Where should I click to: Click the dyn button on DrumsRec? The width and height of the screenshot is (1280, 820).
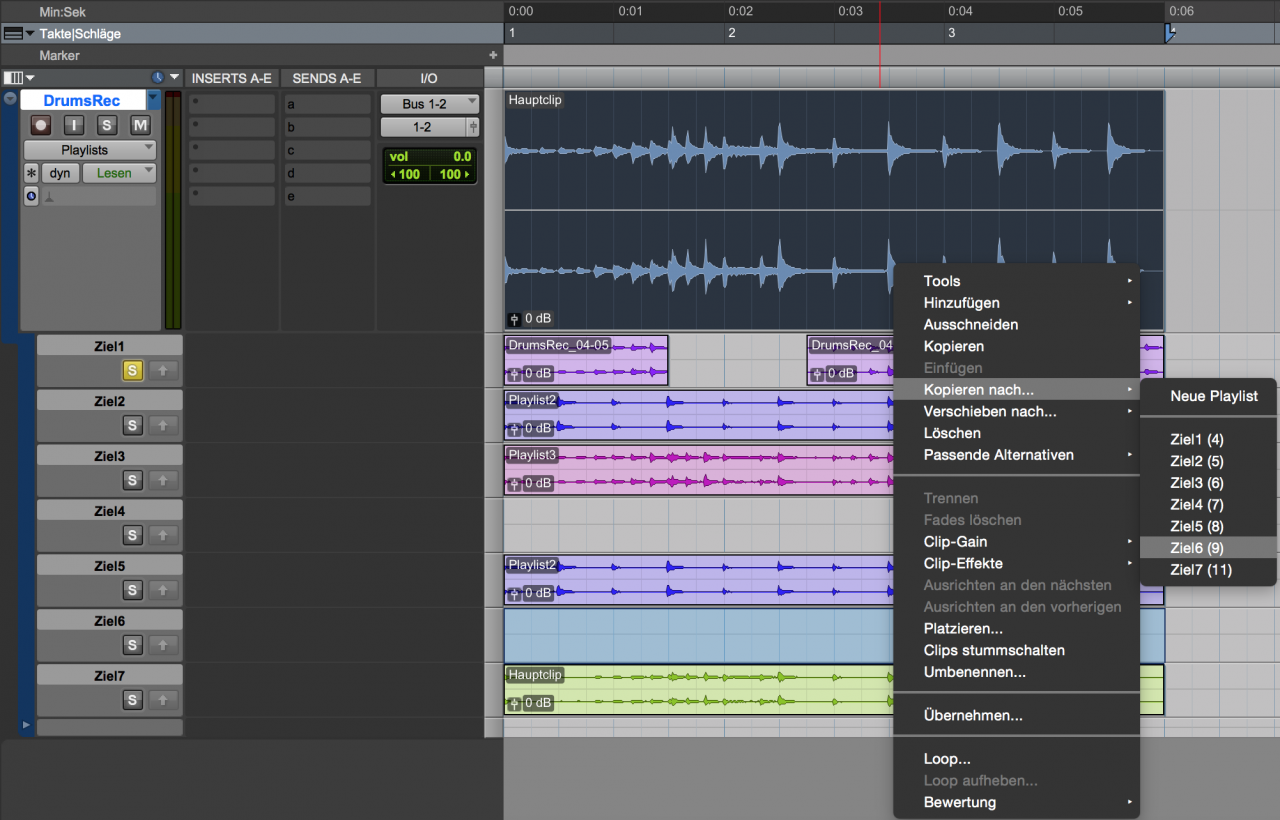pos(60,173)
